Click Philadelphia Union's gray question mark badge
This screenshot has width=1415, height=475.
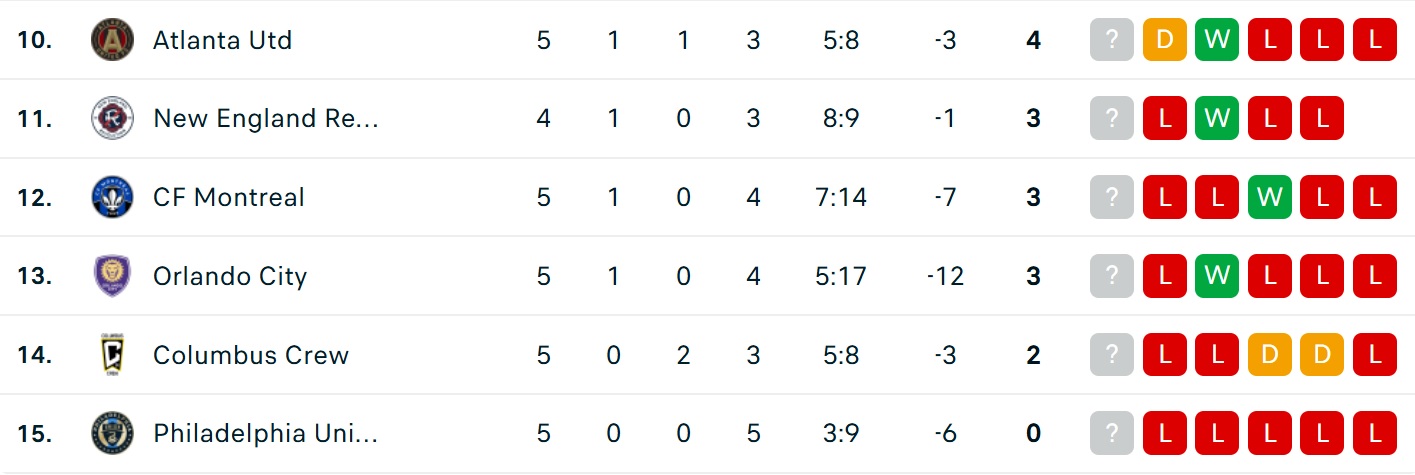(x=1112, y=433)
